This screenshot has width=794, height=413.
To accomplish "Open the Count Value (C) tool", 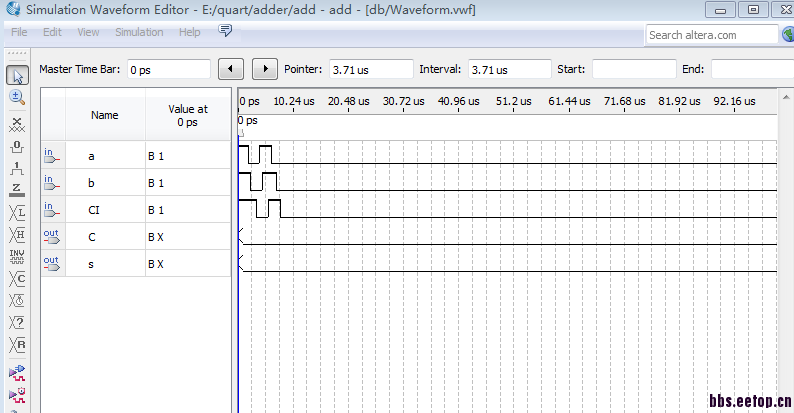I will 17,279.
